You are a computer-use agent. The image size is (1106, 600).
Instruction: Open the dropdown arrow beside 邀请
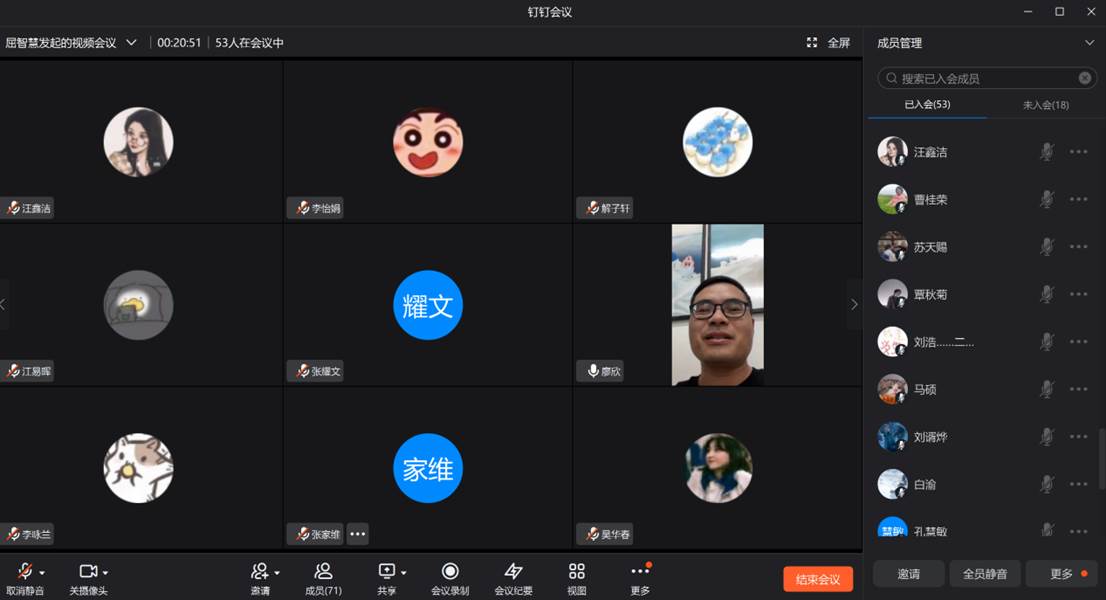(277, 572)
